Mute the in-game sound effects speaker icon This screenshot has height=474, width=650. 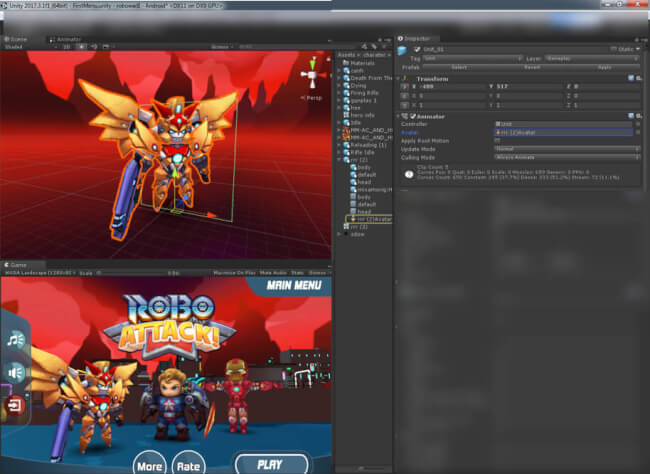[x=15, y=372]
